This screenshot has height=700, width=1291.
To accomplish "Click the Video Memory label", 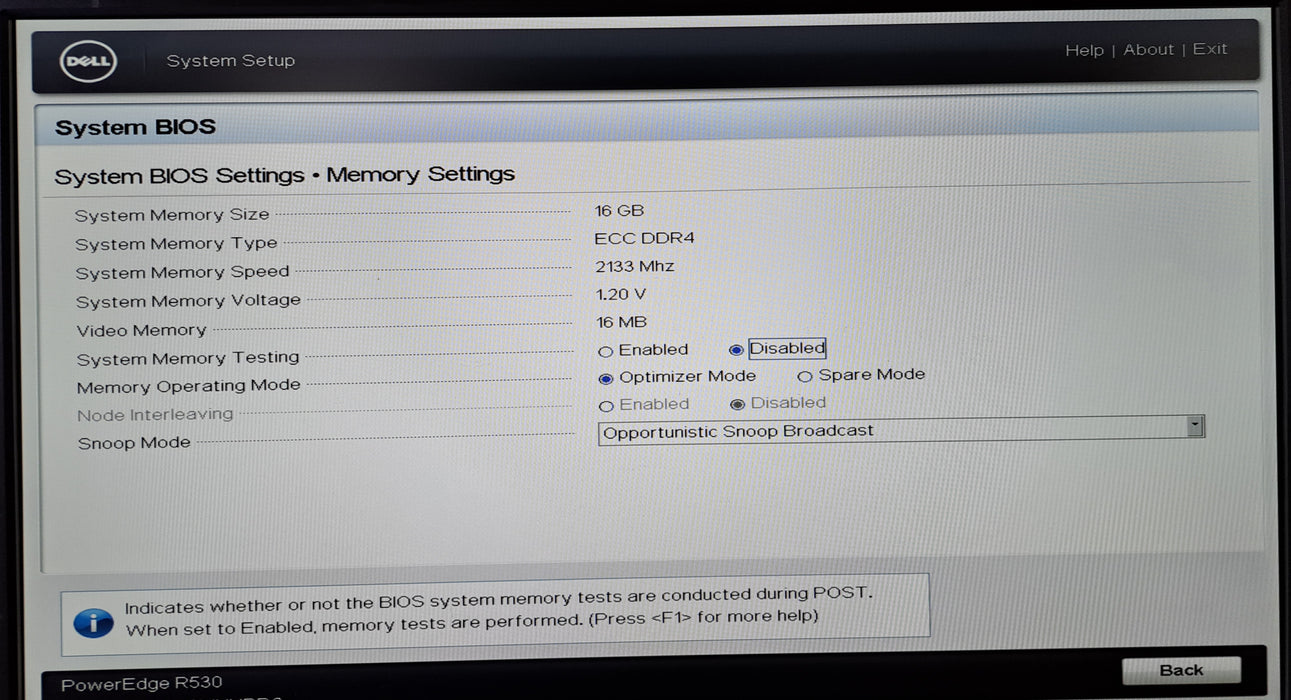I will click(x=141, y=330).
